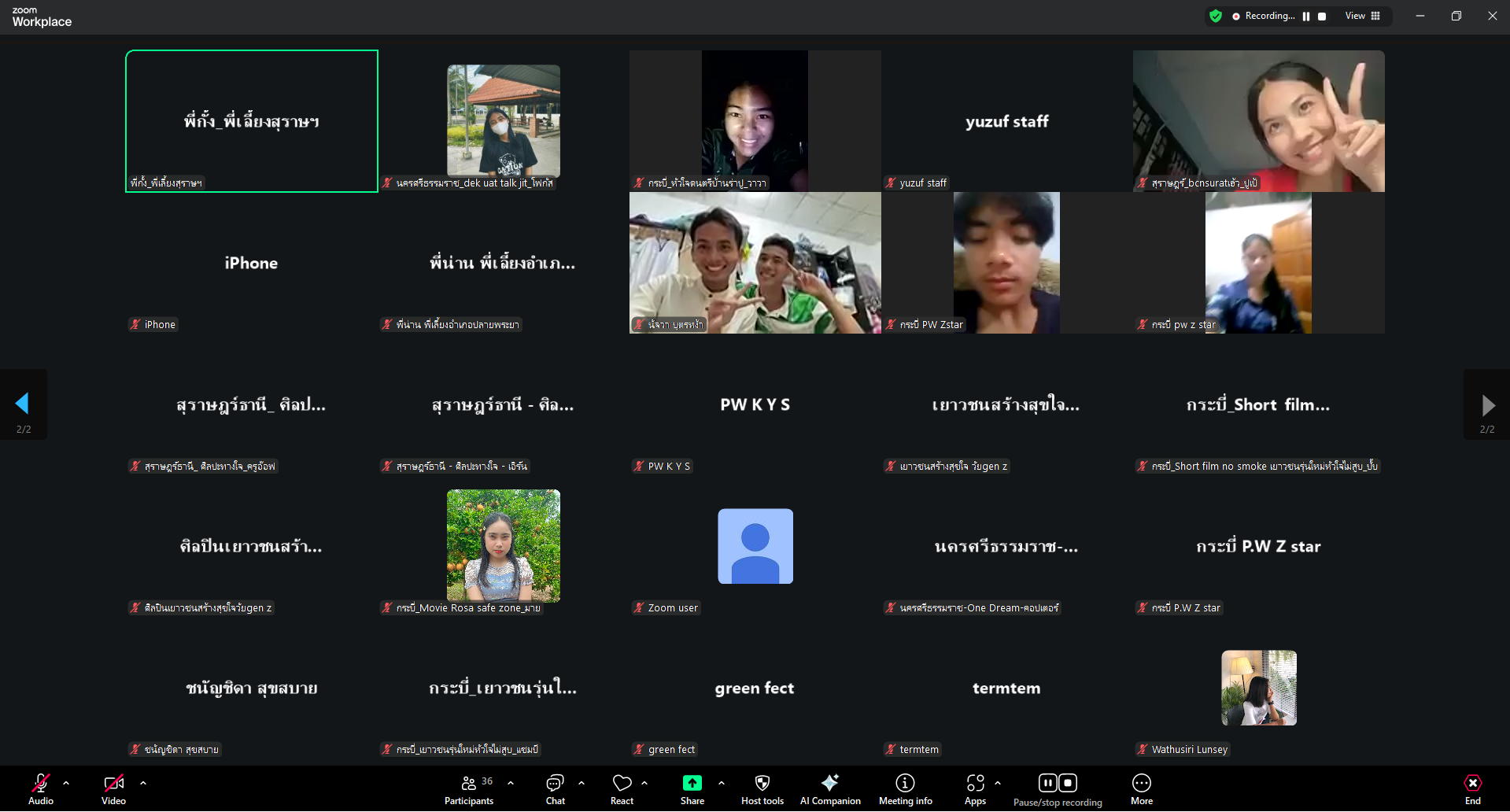Screen dimensions: 1510x812
Task: Pause recording in the top bar
Action: (x=1306, y=17)
